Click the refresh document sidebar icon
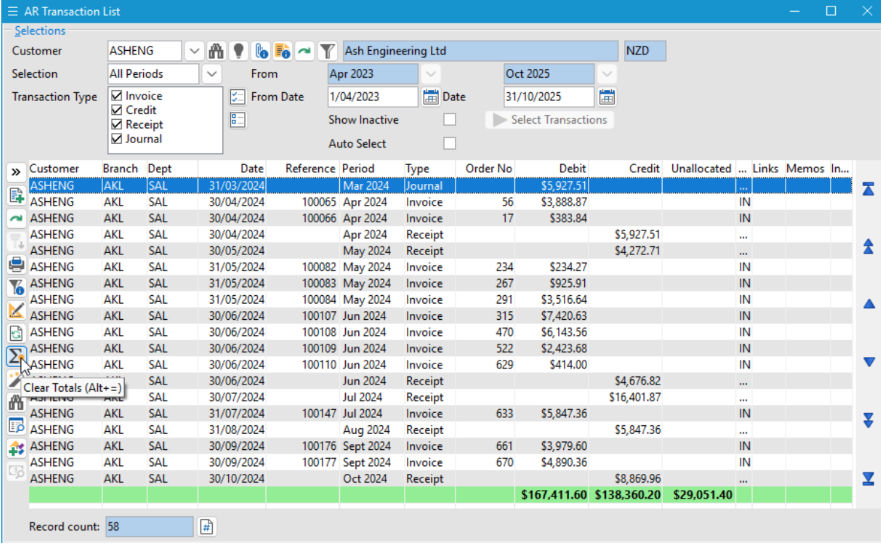Image resolution: width=881 pixels, height=545 pixels. (x=16, y=333)
